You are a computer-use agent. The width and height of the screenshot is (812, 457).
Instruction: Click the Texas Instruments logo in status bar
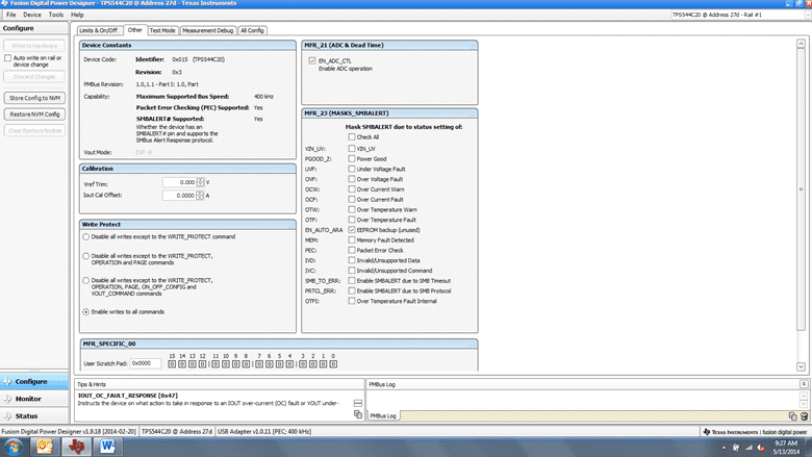point(706,432)
